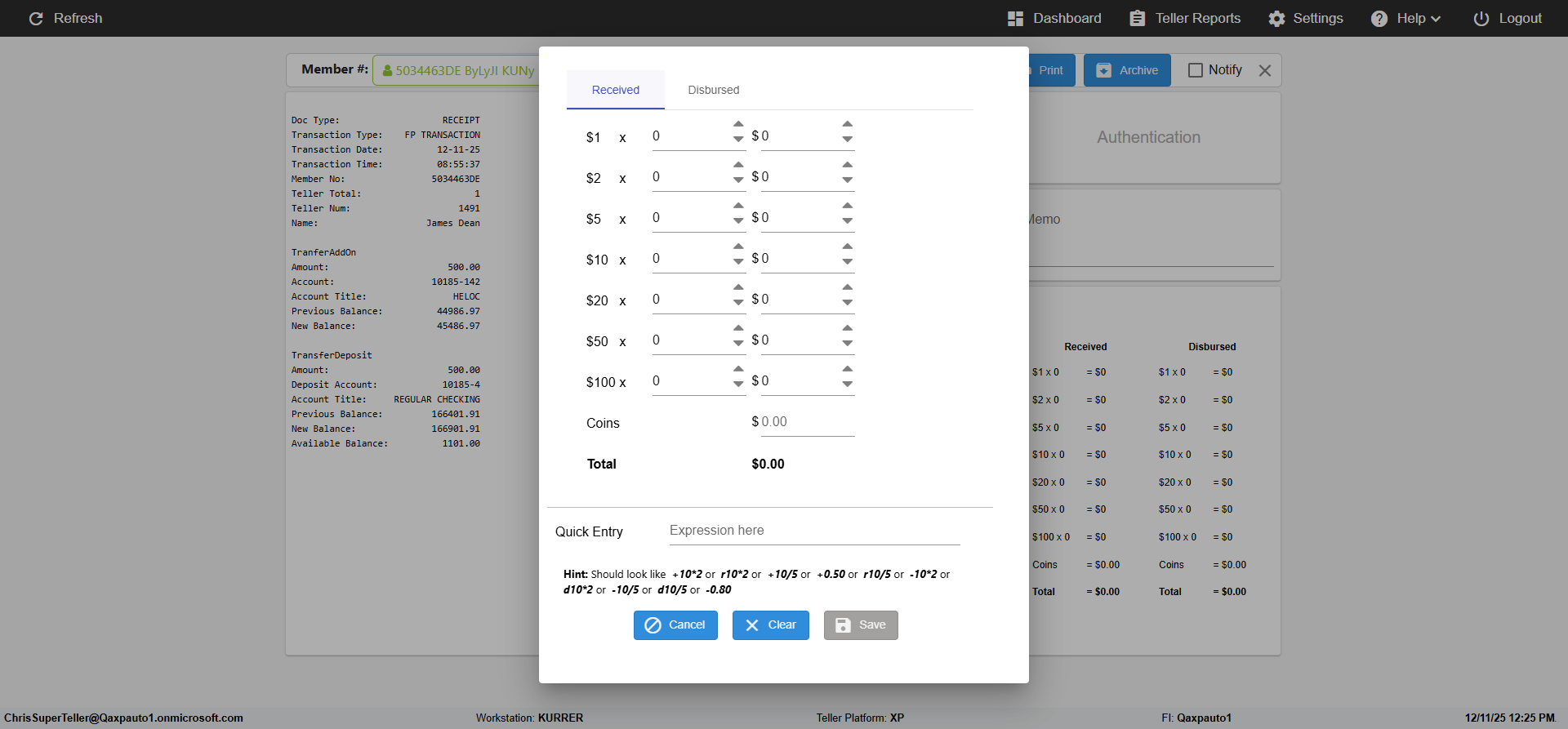Open Teller Reports clipboard icon
Image resolution: width=1568 pixels, height=729 pixels.
tap(1137, 19)
